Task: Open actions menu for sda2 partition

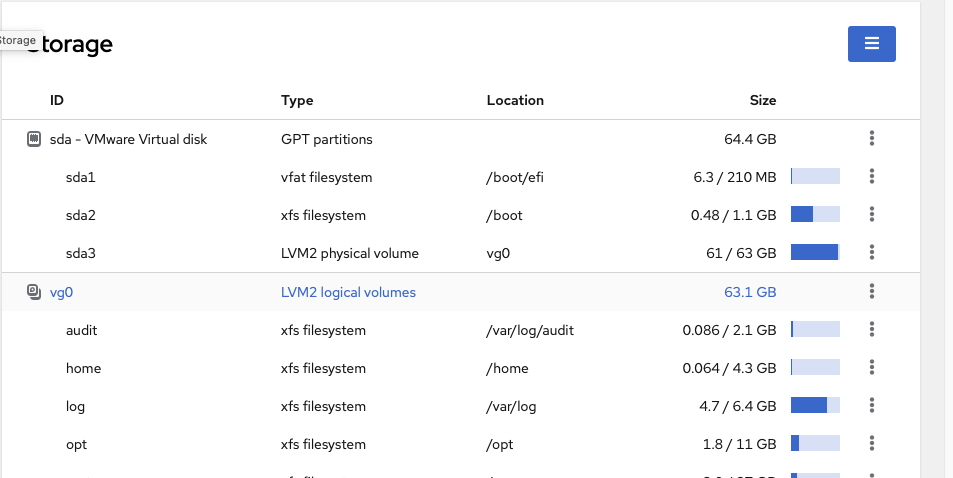Action: (x=872, y=215)
